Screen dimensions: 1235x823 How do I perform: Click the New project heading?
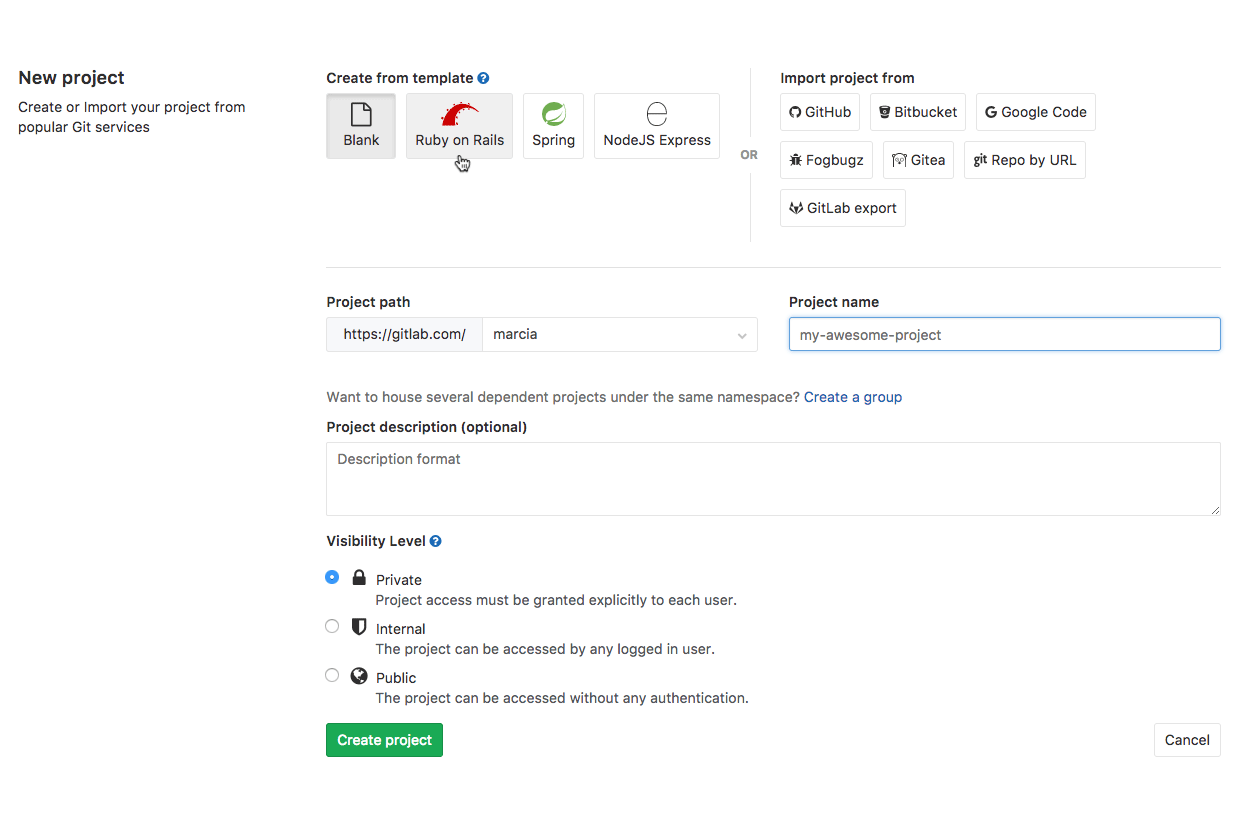(71, 78)
